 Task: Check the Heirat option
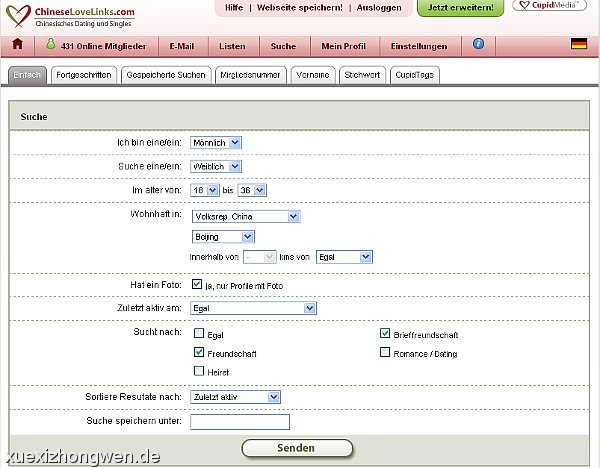(x=199, y=371)
